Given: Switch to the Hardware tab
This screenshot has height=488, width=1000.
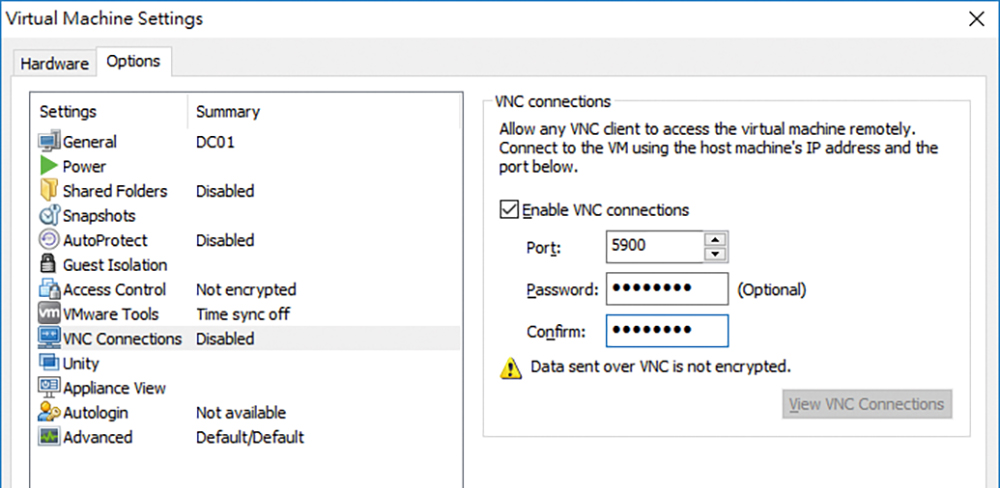Looking at the screenshot, I should tap(54, 64).
